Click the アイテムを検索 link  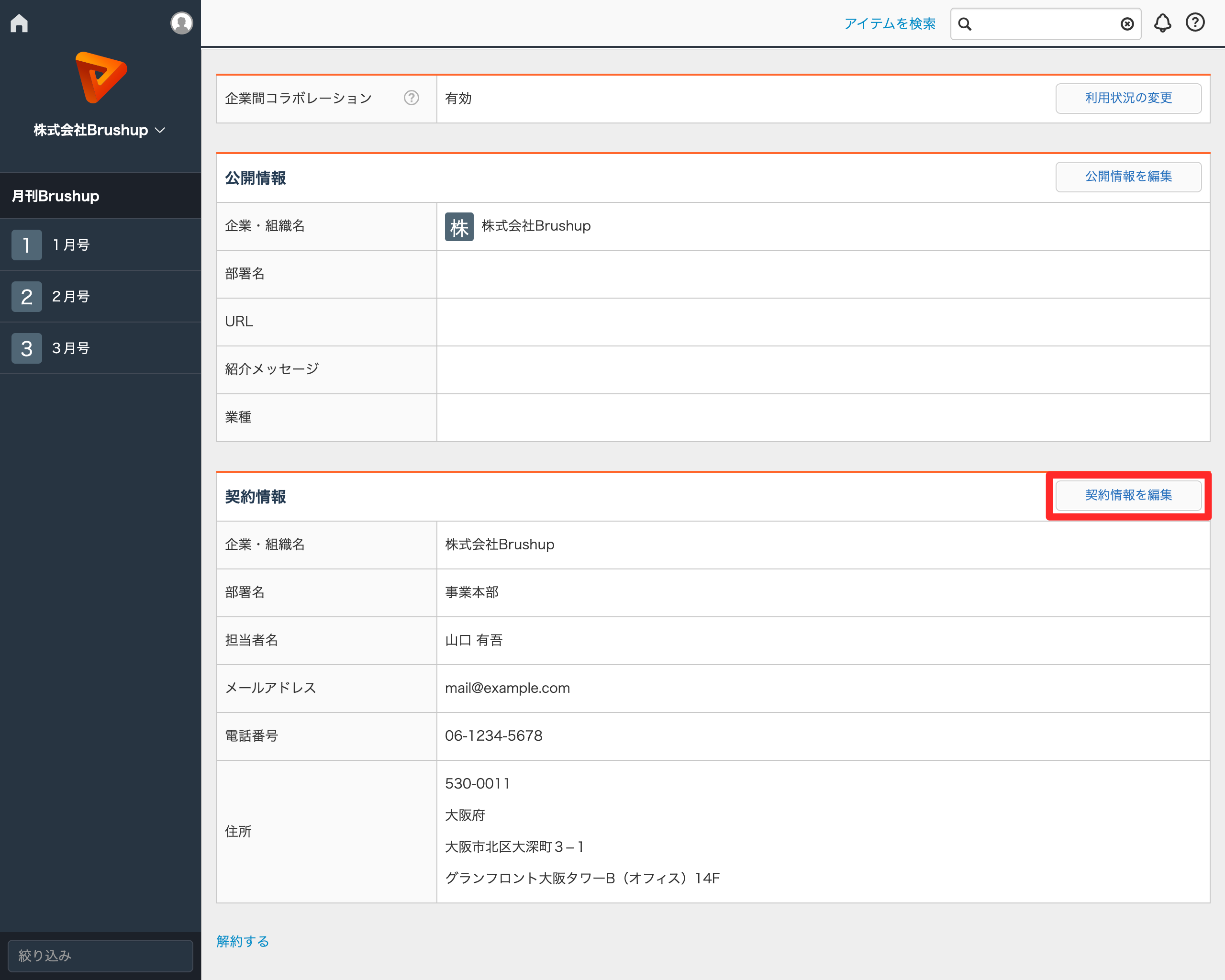click(x=890, y=24)
